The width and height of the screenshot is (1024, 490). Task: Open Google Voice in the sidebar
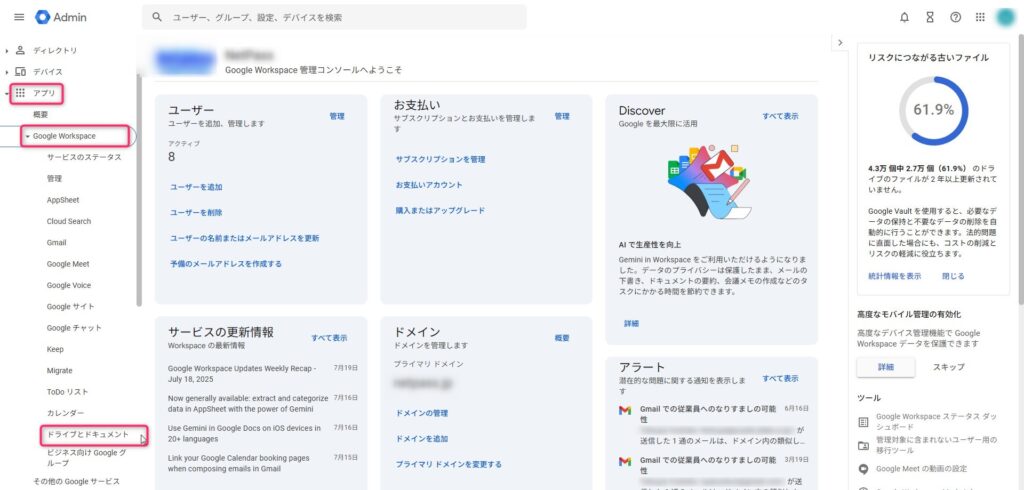click(69, 286)
